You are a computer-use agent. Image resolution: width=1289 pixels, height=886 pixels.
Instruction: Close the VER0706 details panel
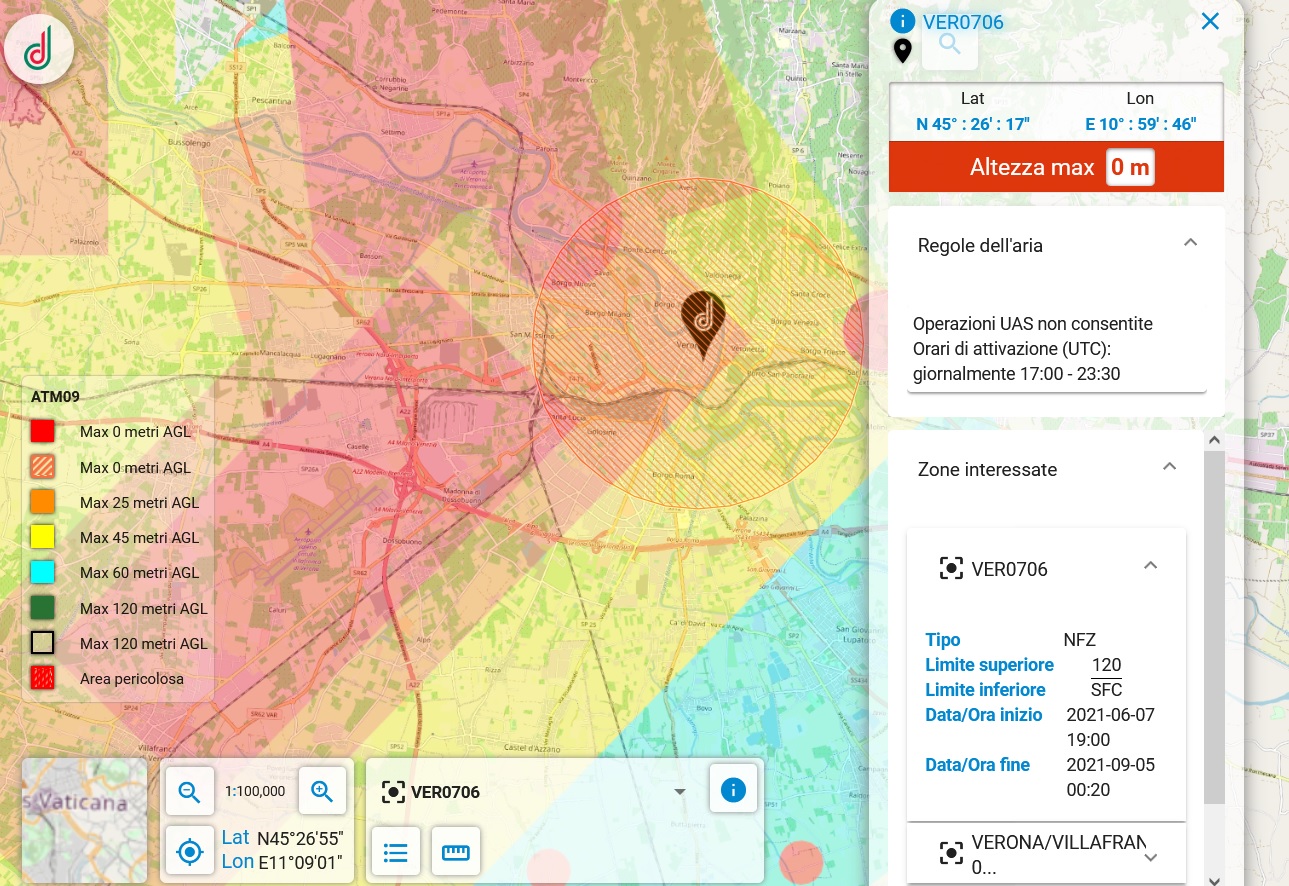click(x=1210, y=21)
